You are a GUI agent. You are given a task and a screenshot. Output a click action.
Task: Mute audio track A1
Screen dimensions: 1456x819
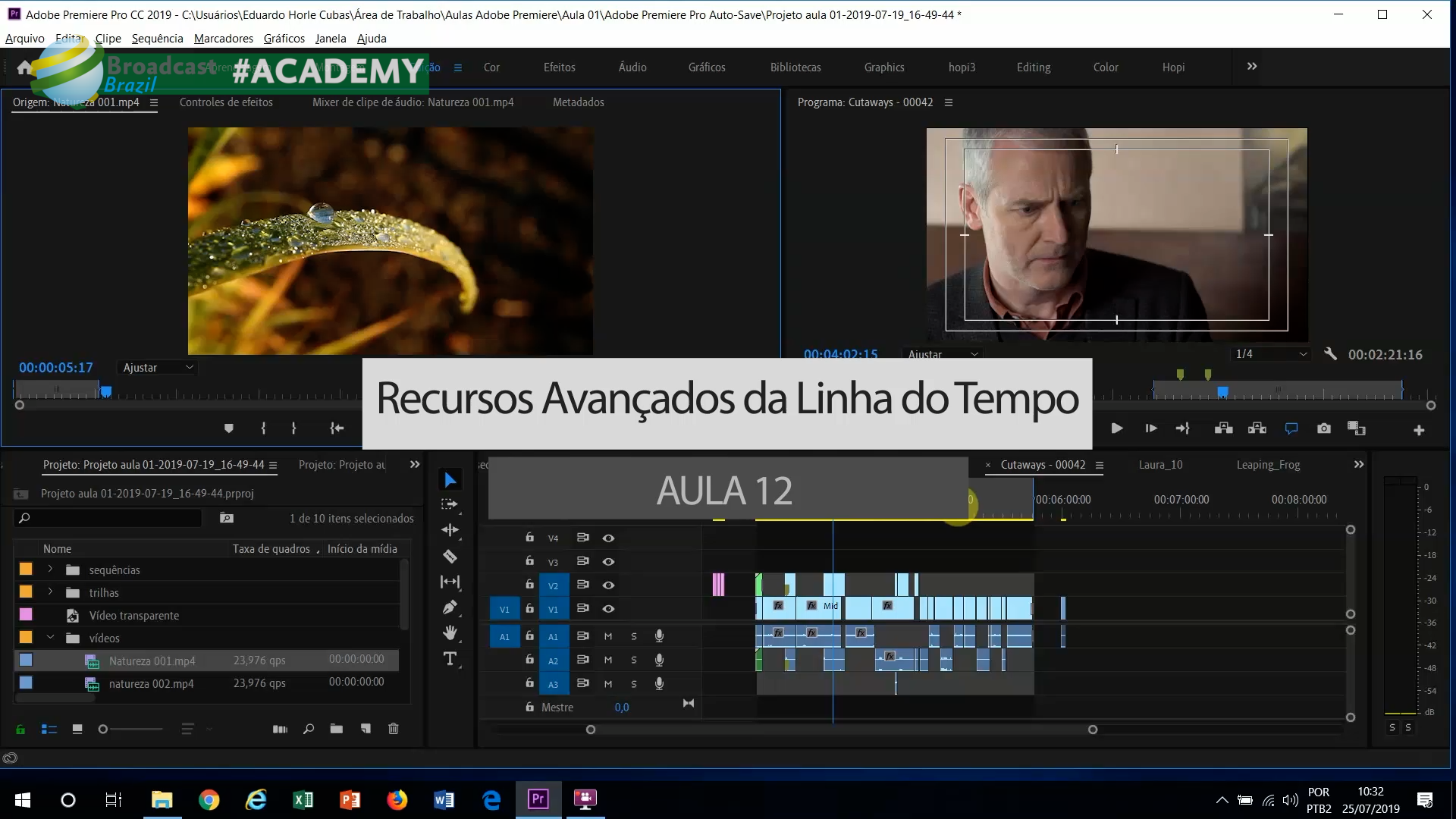(607, 636)
